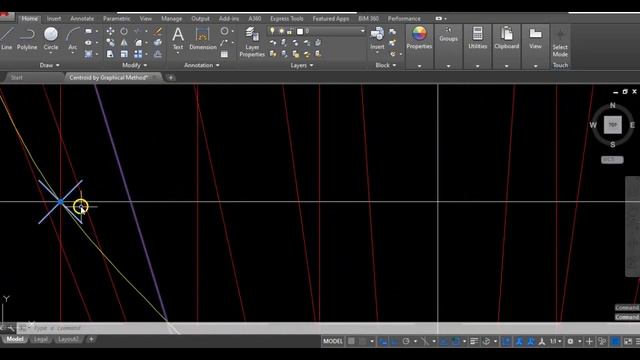This screenshot has height=360, width=640.
Task: Switch to the Annotate tab
Action: (82, 19)
